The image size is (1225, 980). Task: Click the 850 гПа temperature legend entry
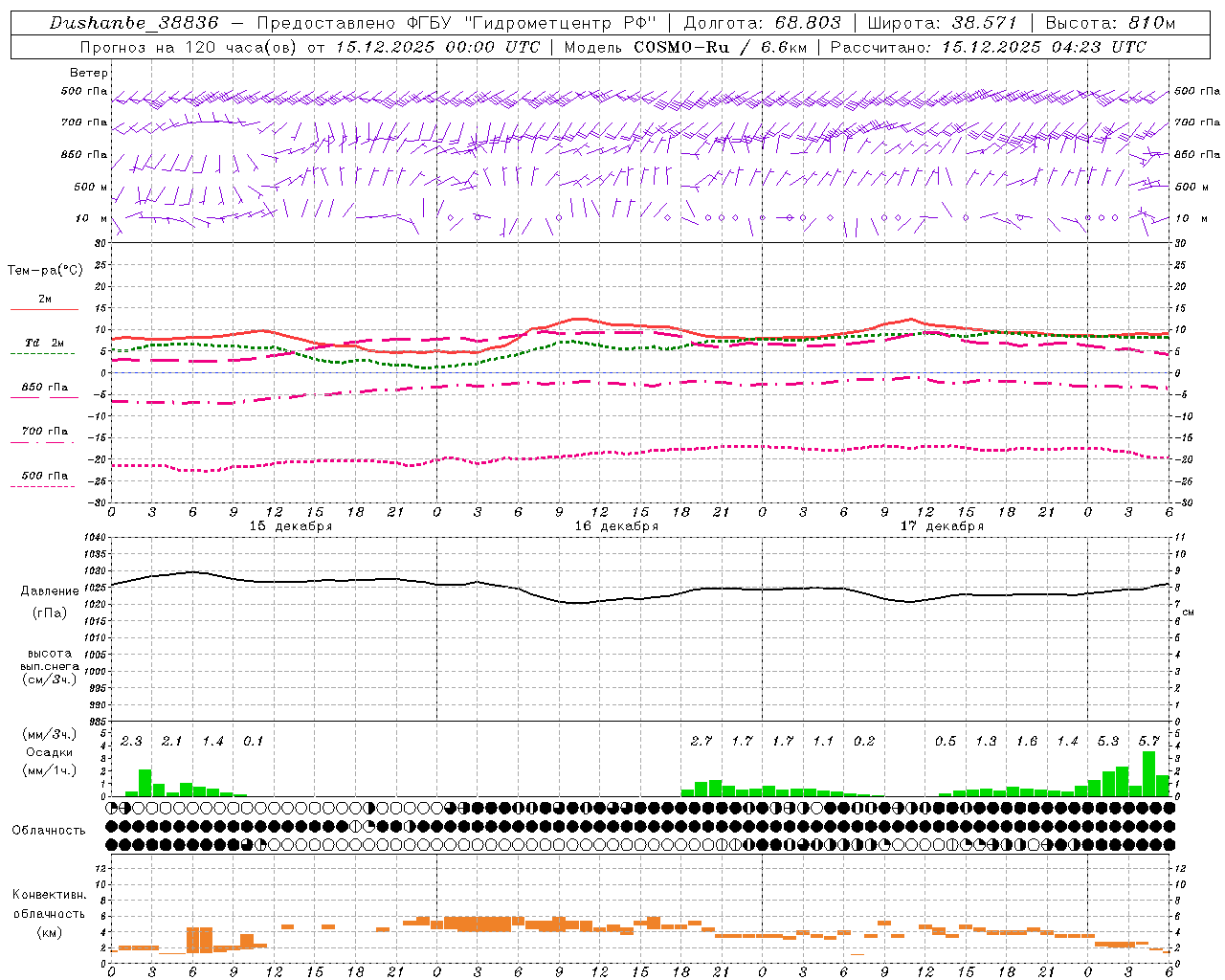click(x=44, y=388)
